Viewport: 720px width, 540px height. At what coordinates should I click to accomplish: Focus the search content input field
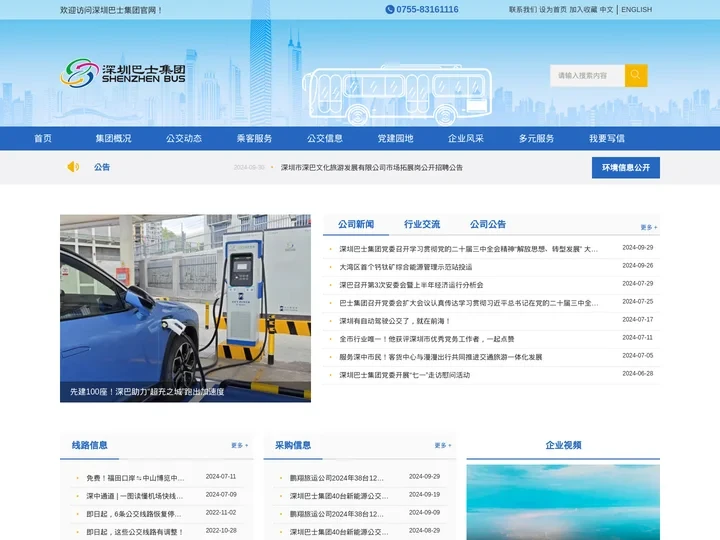pyautogui.click(x=587, y=75)
